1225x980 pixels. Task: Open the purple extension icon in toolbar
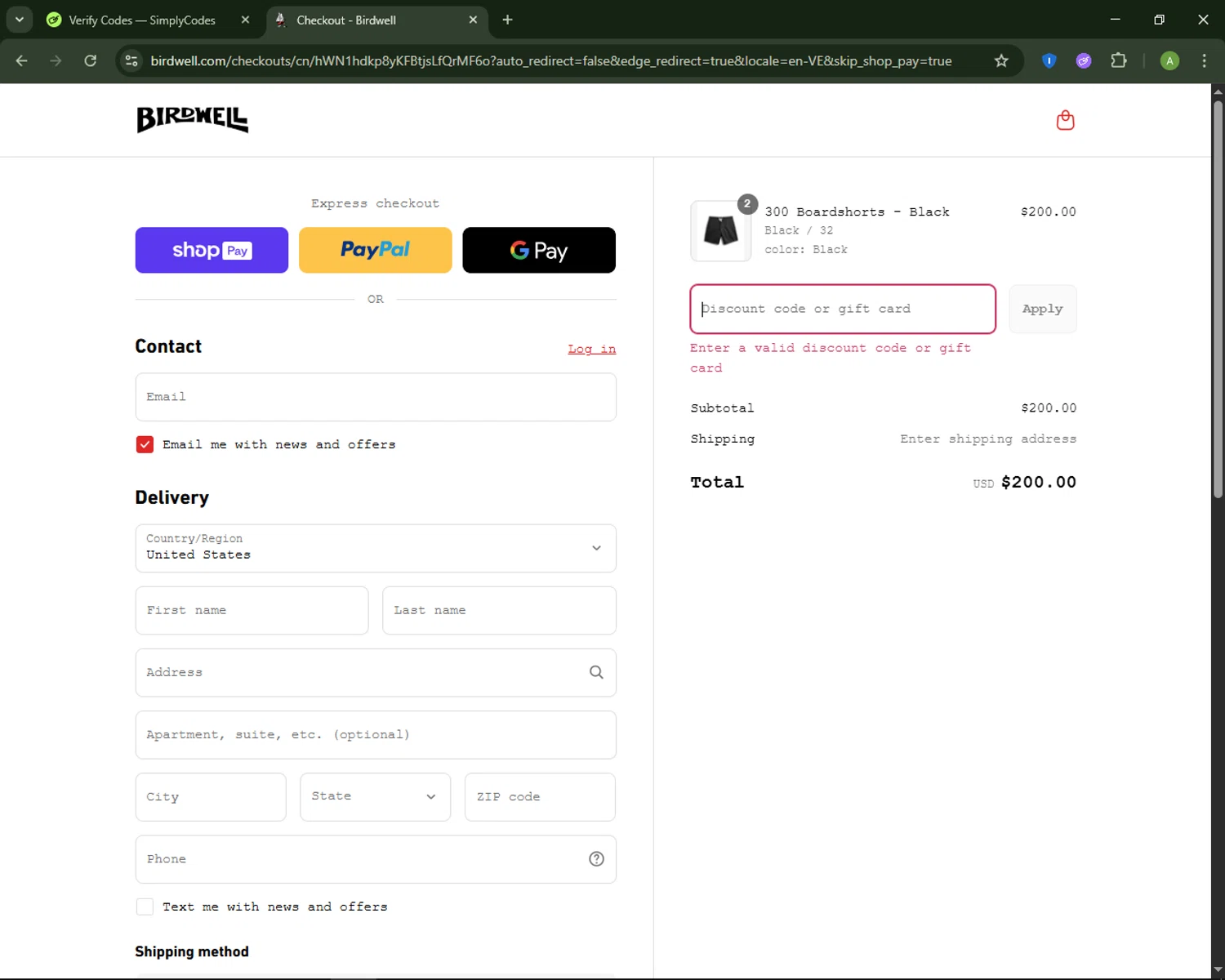point(1084,60)
